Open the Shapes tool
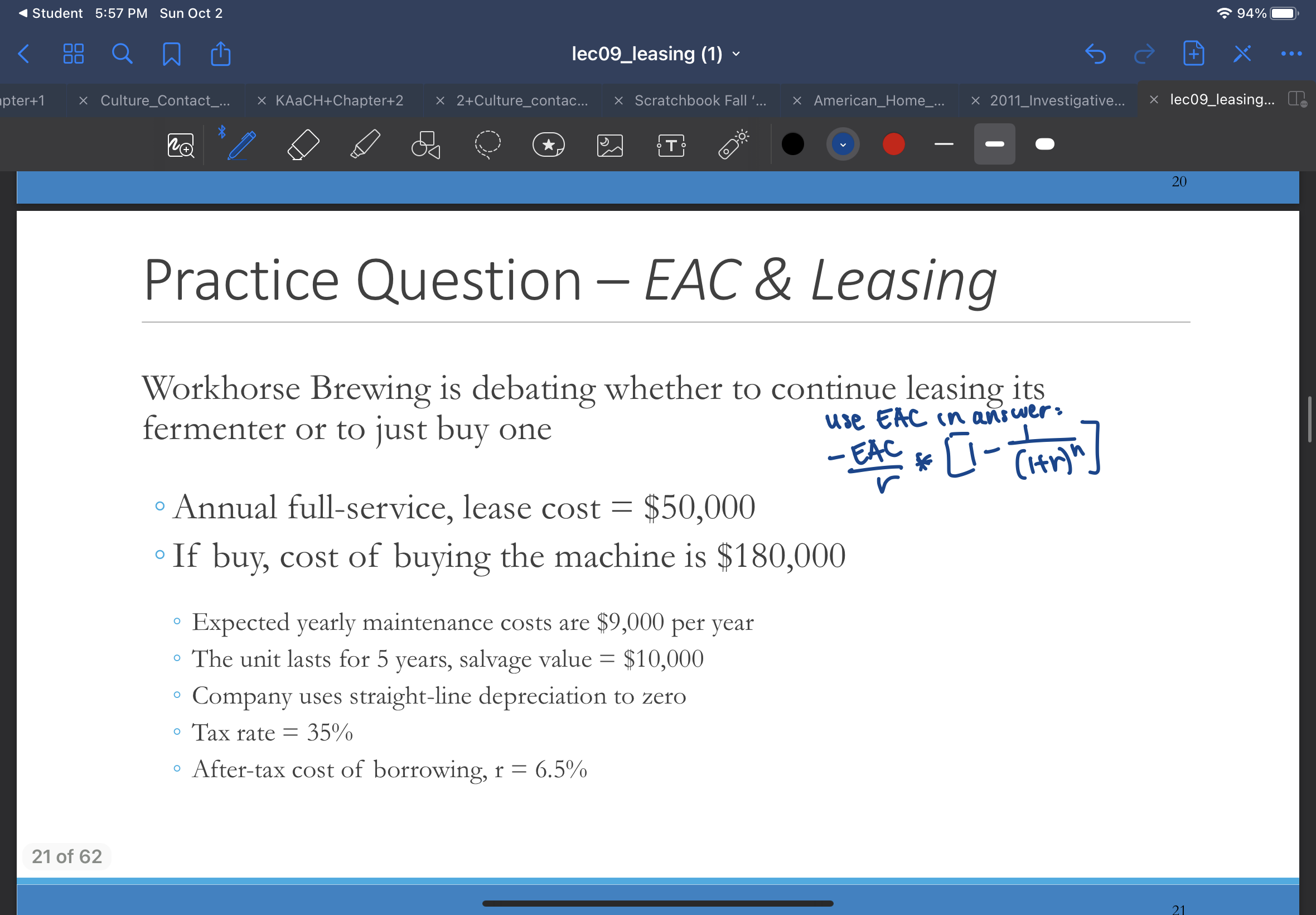 426,143
